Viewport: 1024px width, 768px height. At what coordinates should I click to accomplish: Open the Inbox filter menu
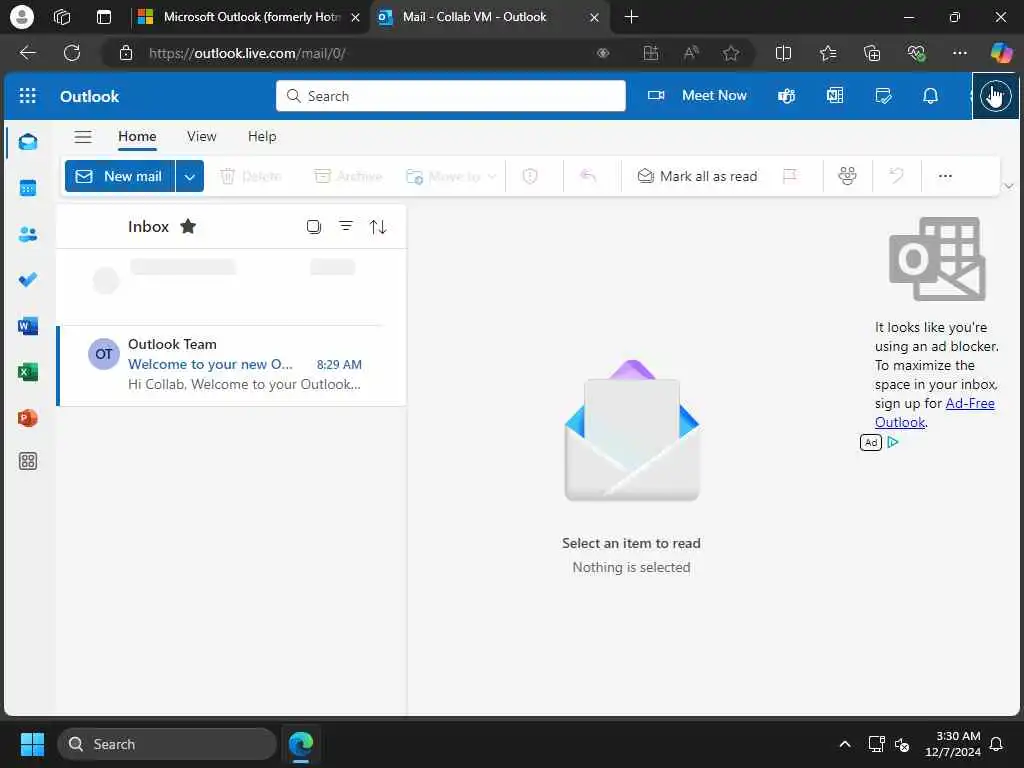tap(346, 226)
